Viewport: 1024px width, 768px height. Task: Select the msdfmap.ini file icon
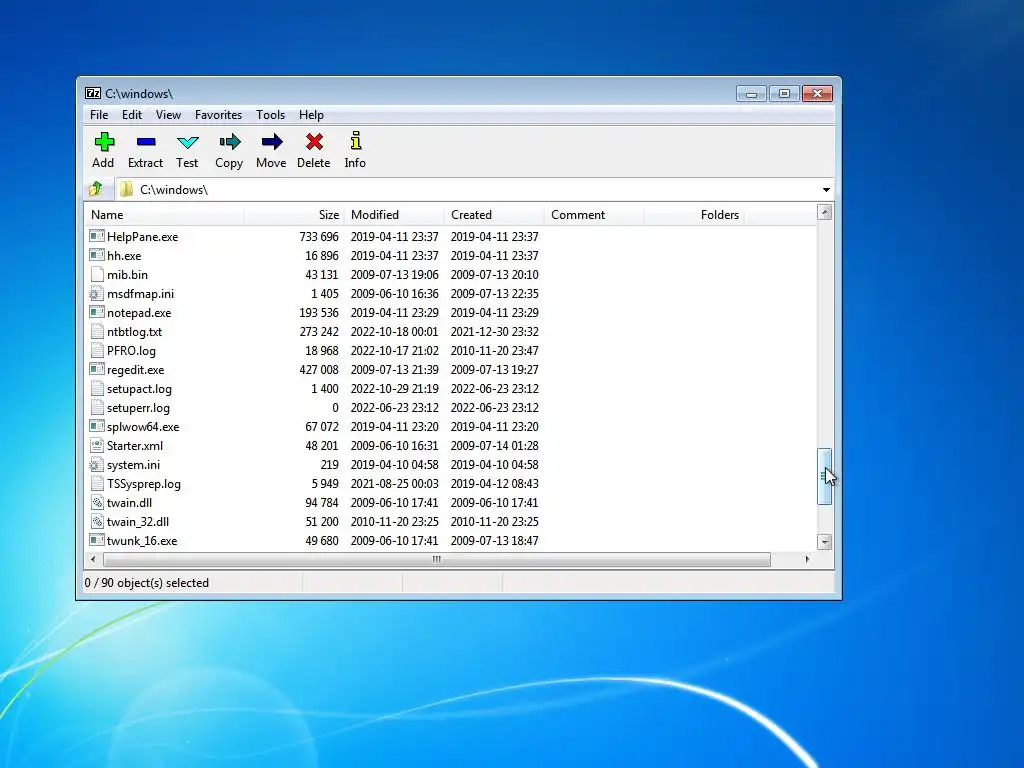pyautogui.click(x=97, y=293)
